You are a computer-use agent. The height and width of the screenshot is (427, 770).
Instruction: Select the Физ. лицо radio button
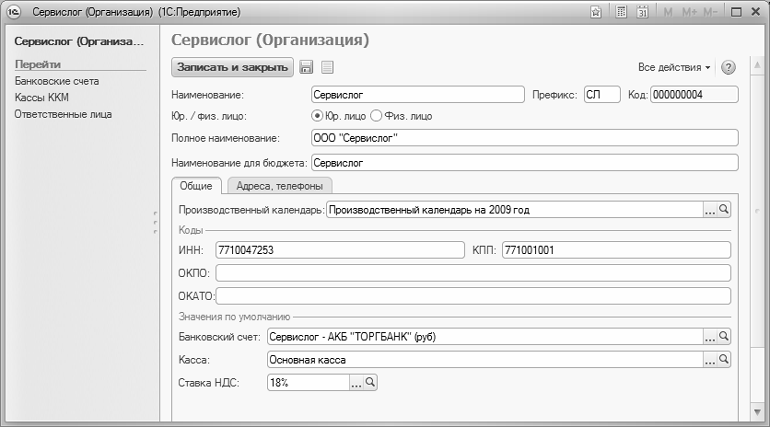point(377,116)
